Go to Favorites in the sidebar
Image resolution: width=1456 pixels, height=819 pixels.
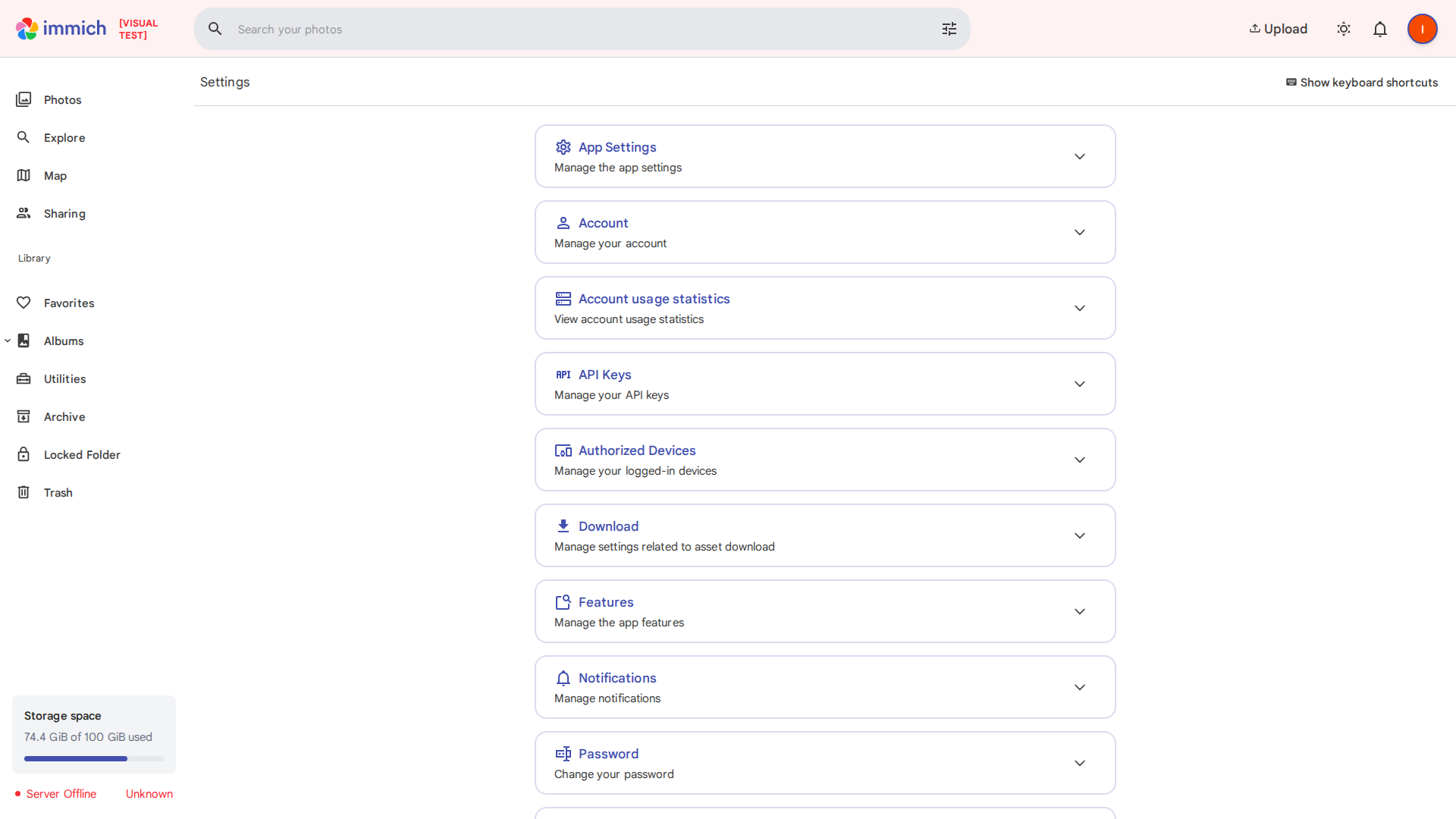(x=68, y=303)
